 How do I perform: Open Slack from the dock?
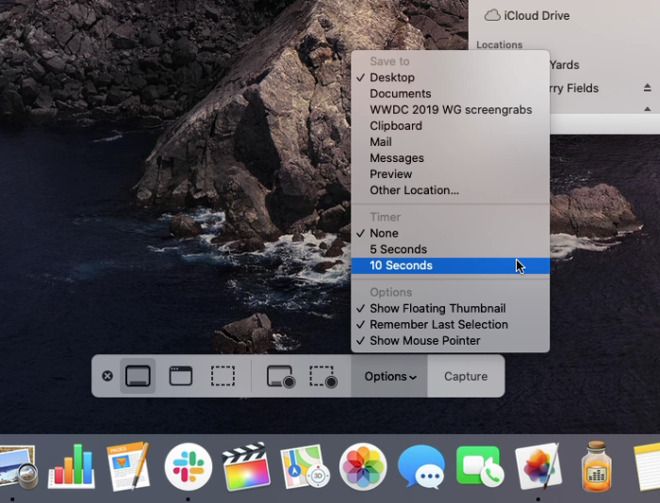tap(188, 466)
